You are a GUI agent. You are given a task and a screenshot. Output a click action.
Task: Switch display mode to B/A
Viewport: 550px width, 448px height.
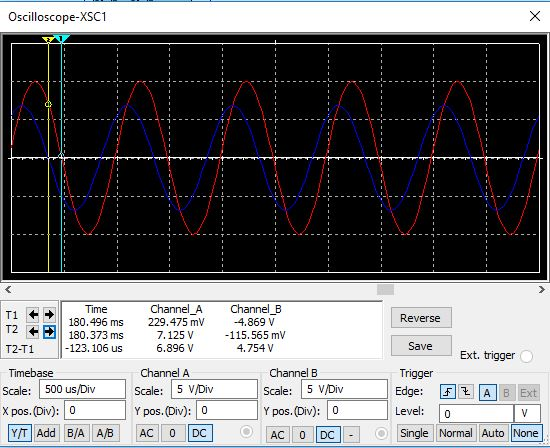[76, 433]
